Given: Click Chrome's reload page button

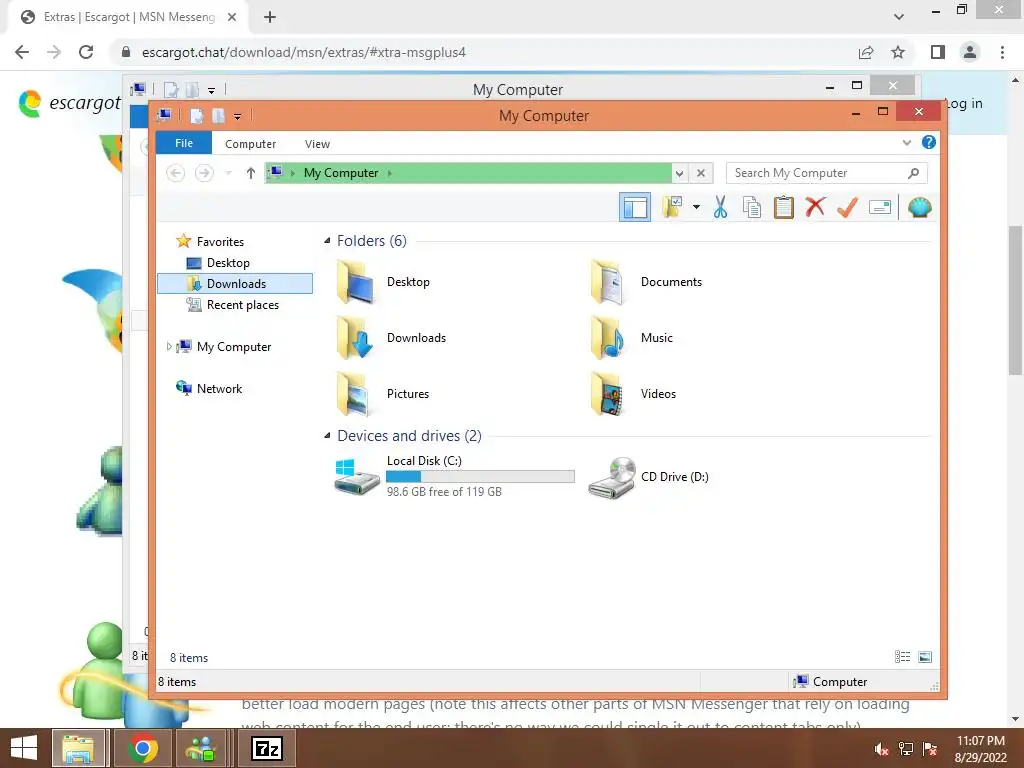Looking at the screenshot, I should [x=86, y=52].
